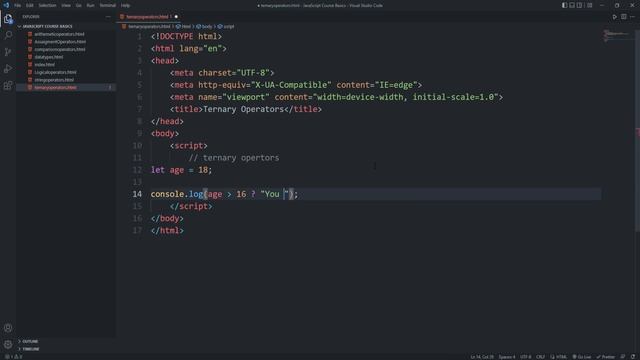The image size is (640, 360).
Task: Click body breadcrumb segment
Action: 204,27
